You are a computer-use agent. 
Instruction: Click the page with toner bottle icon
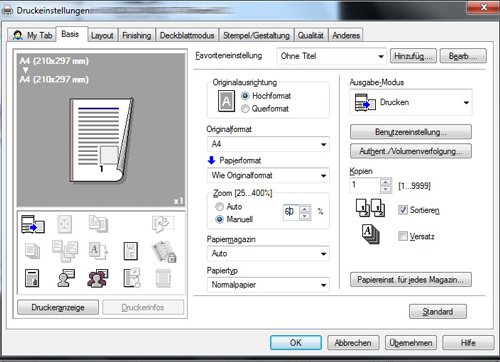32,278
